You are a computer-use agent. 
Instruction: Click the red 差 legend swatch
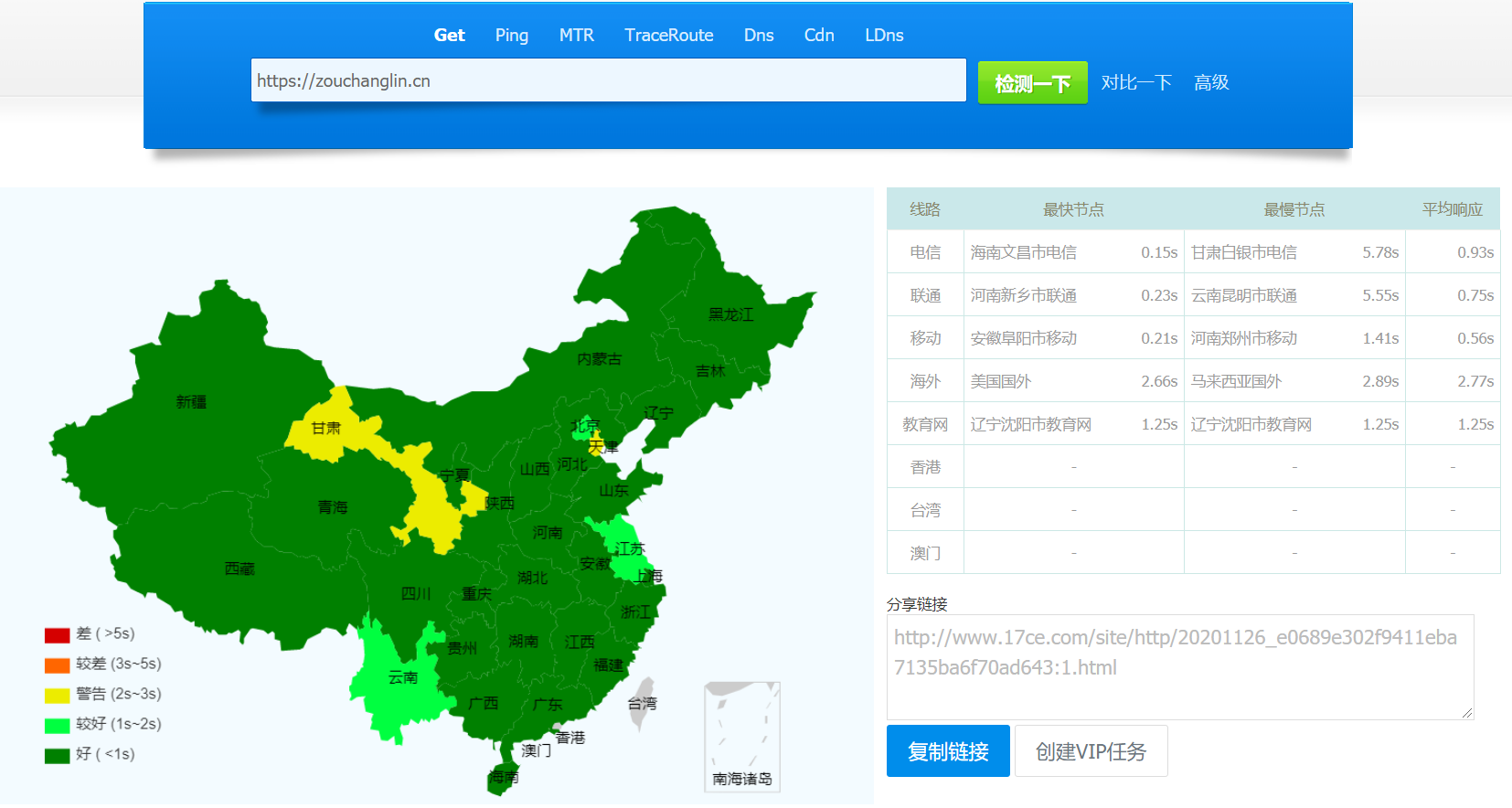57,634
